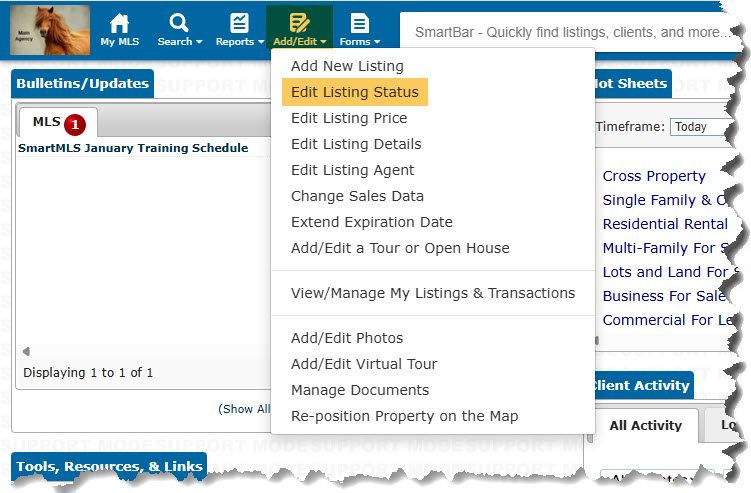Open Cross Property hot sheet
Screen dimensions: 751x493
pyautogui.click(x=654, y=176)
